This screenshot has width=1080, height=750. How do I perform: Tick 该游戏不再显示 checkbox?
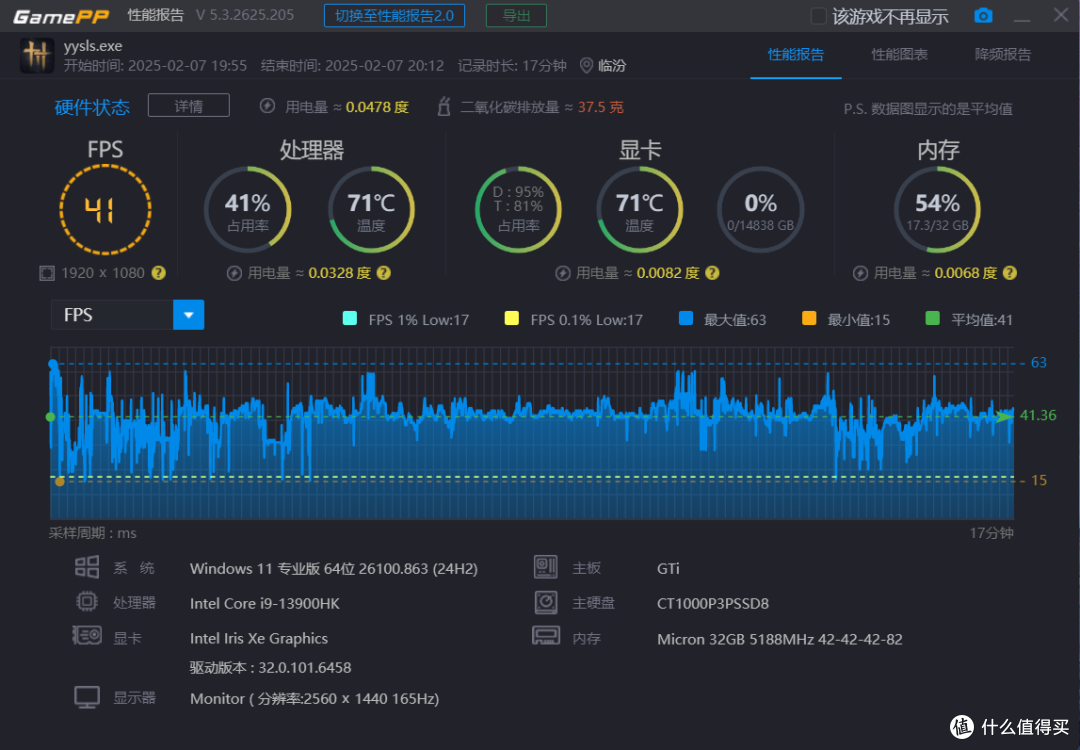818,16
